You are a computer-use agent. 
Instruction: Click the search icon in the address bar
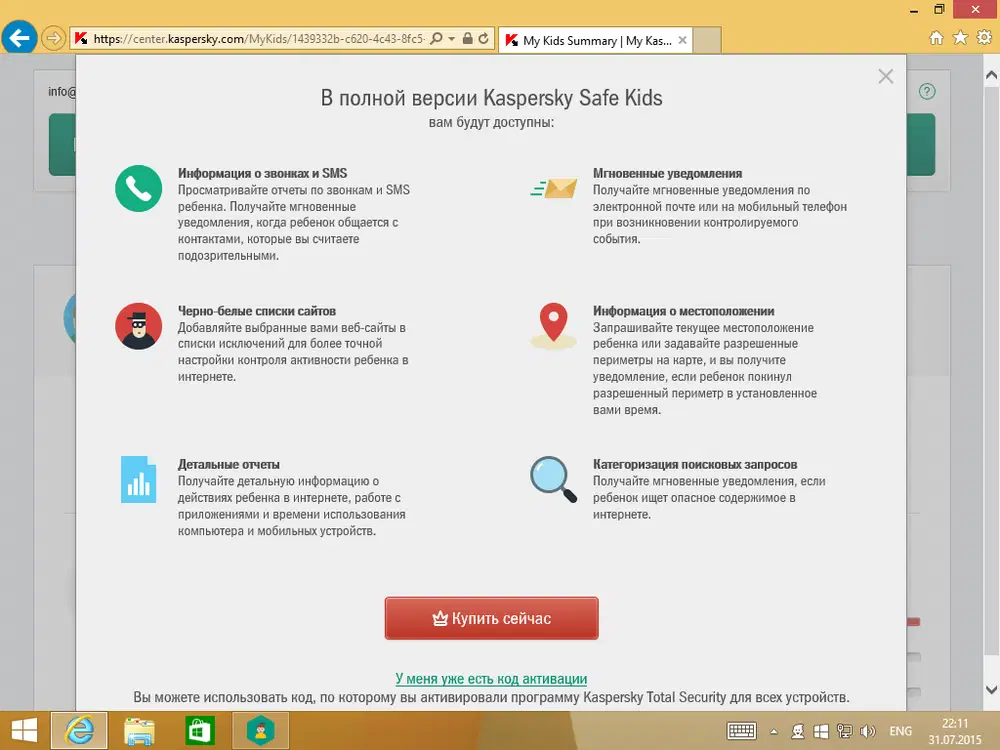[436, 39]
